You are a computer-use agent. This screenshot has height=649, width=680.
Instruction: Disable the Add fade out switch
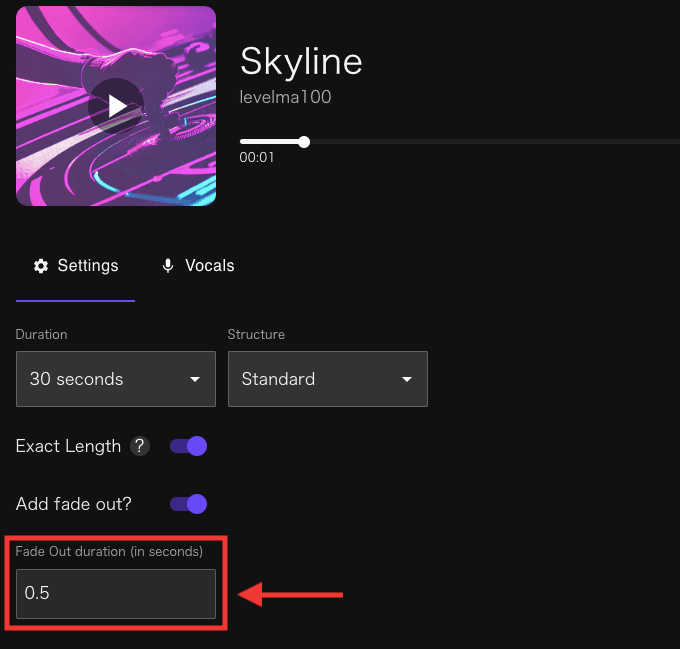pos(188,504)
